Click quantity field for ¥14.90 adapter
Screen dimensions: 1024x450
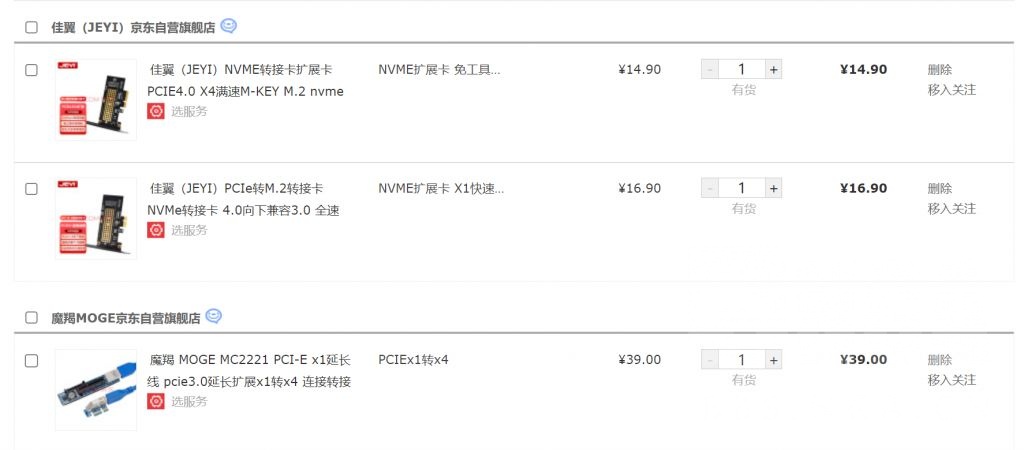coord(741,70)
